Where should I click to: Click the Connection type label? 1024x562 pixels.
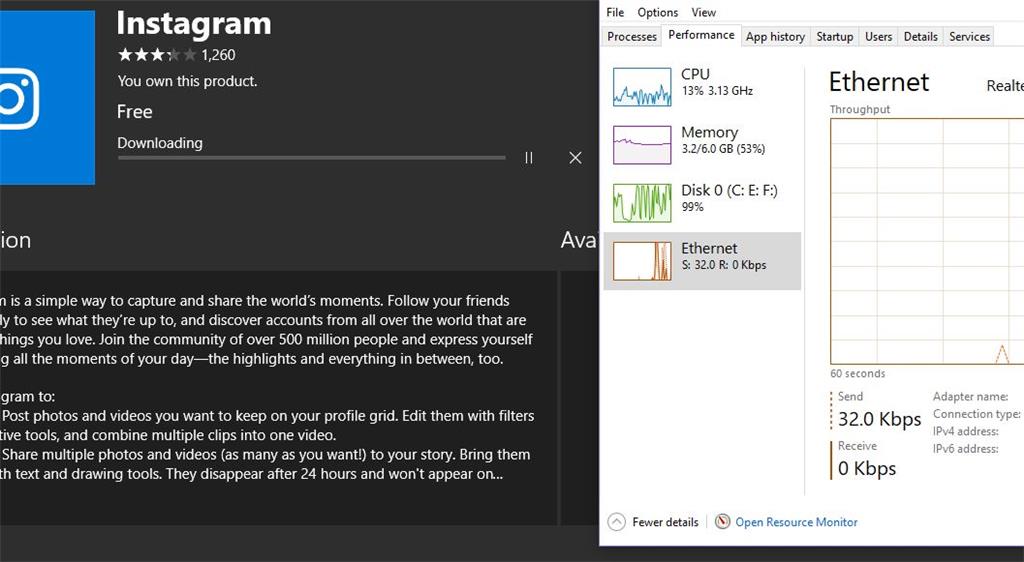pos(976,414)
